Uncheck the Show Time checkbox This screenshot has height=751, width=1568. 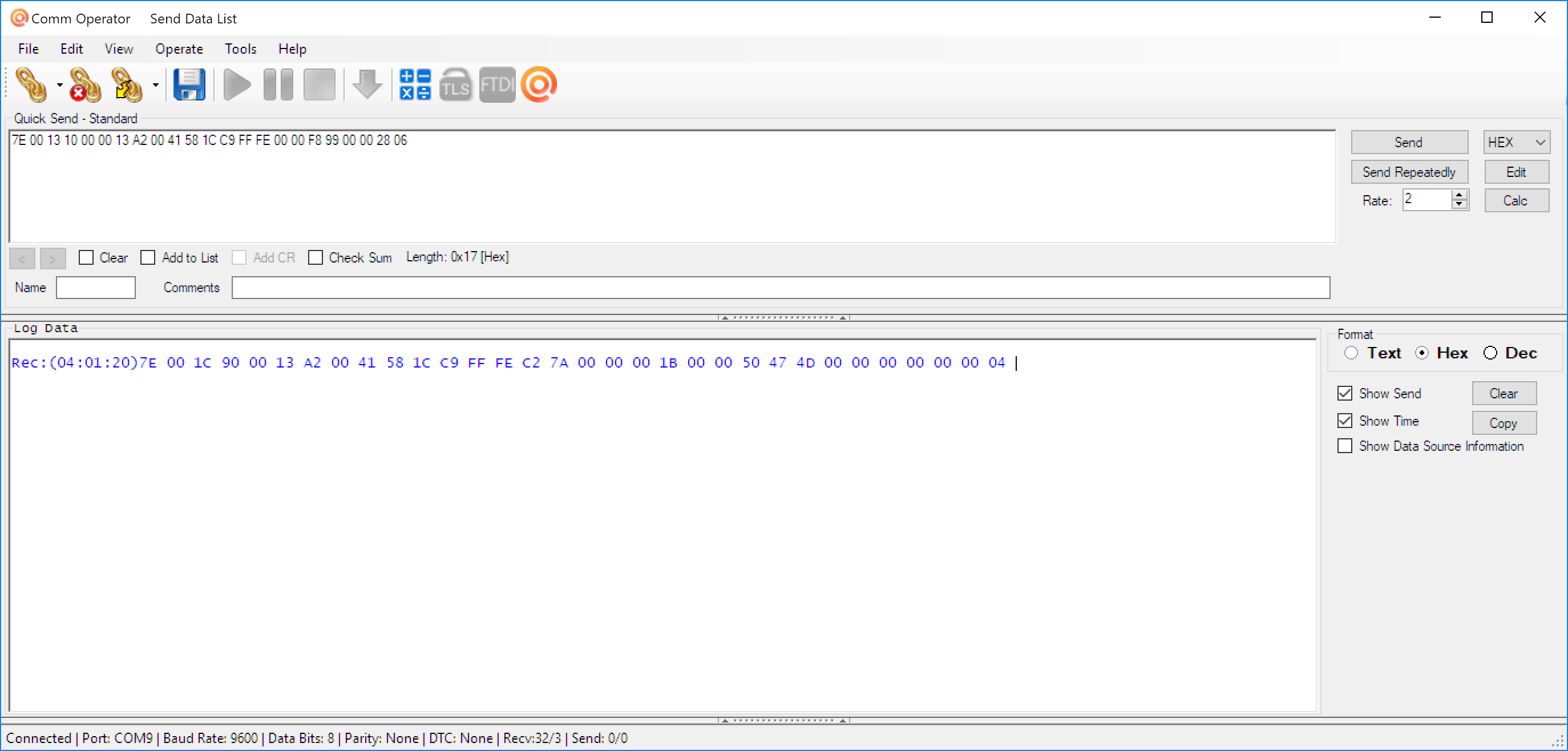click(1344, 421)
